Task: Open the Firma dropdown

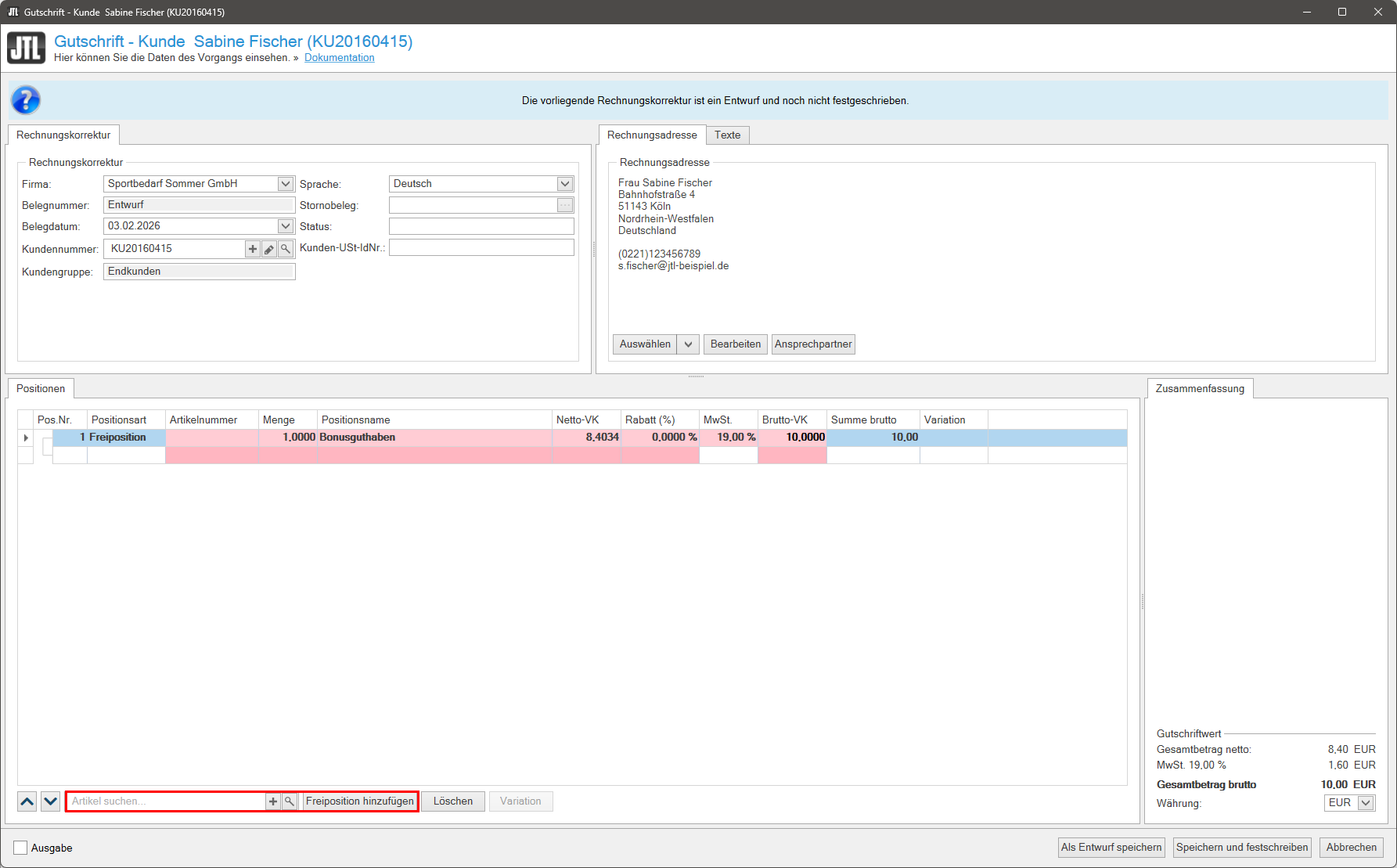Action: (x=286, y=184)
